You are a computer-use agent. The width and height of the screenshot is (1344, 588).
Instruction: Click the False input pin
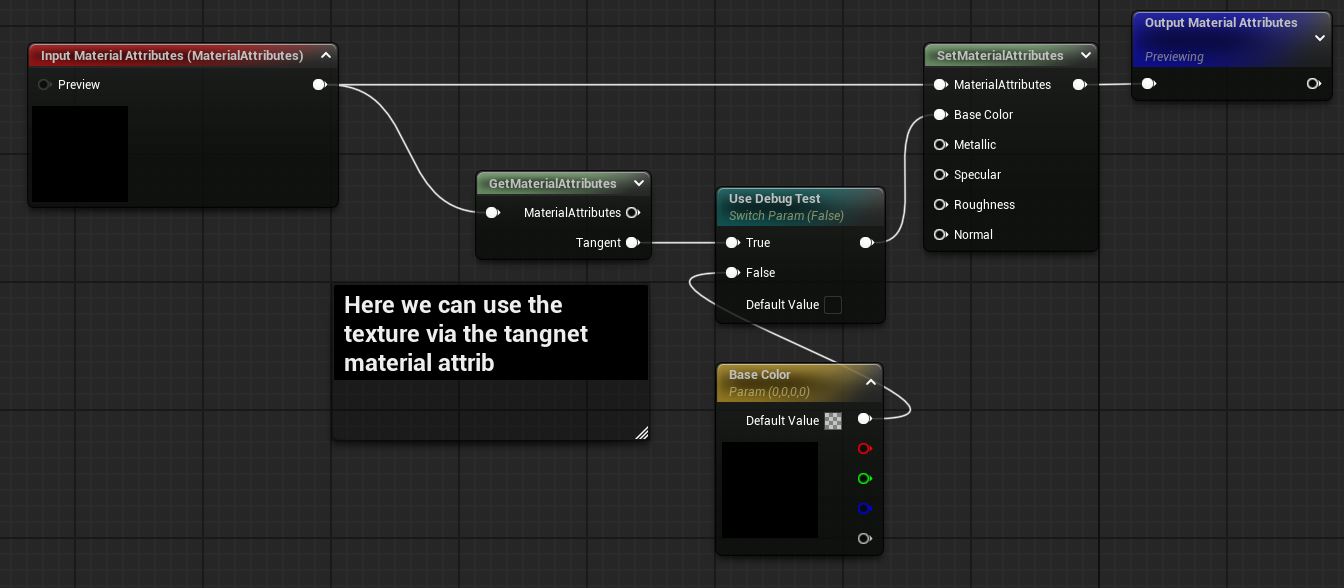(732, 273)
